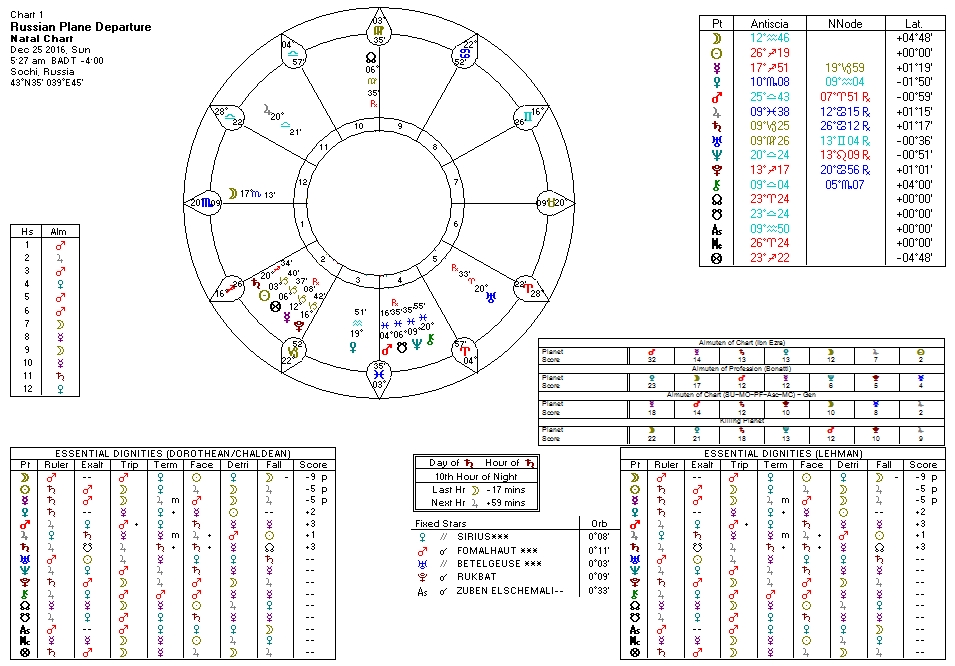
Task: Click the Moon glyph inside the chart wheel
Action: pyautogui.click(x=232, y=193)
